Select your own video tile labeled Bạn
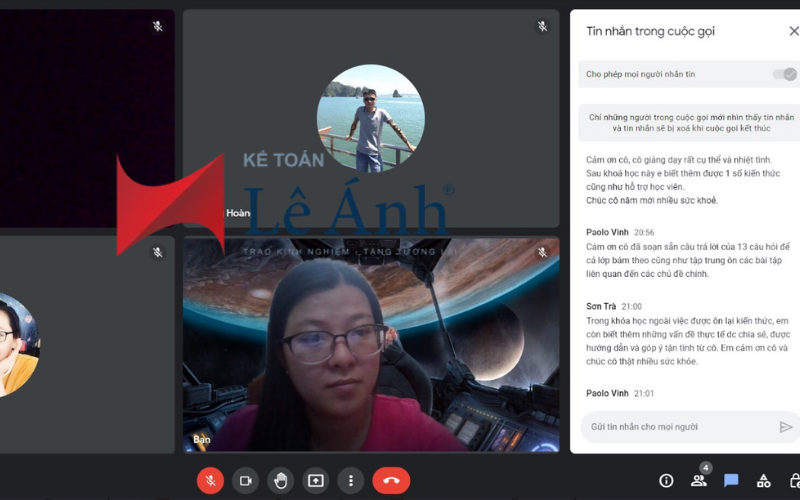 (x=371, y=345)
